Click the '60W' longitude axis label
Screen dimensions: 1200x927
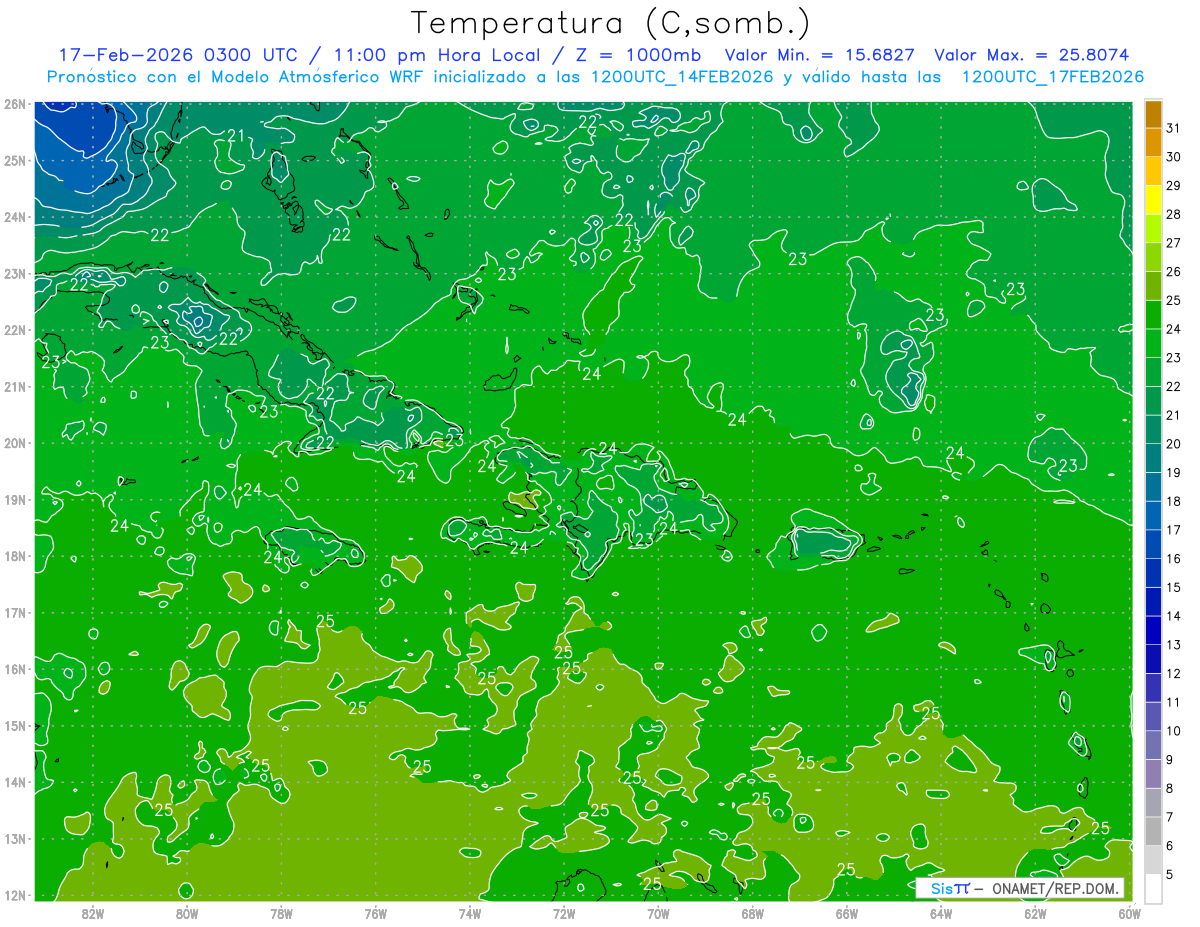coord(1129,912)
